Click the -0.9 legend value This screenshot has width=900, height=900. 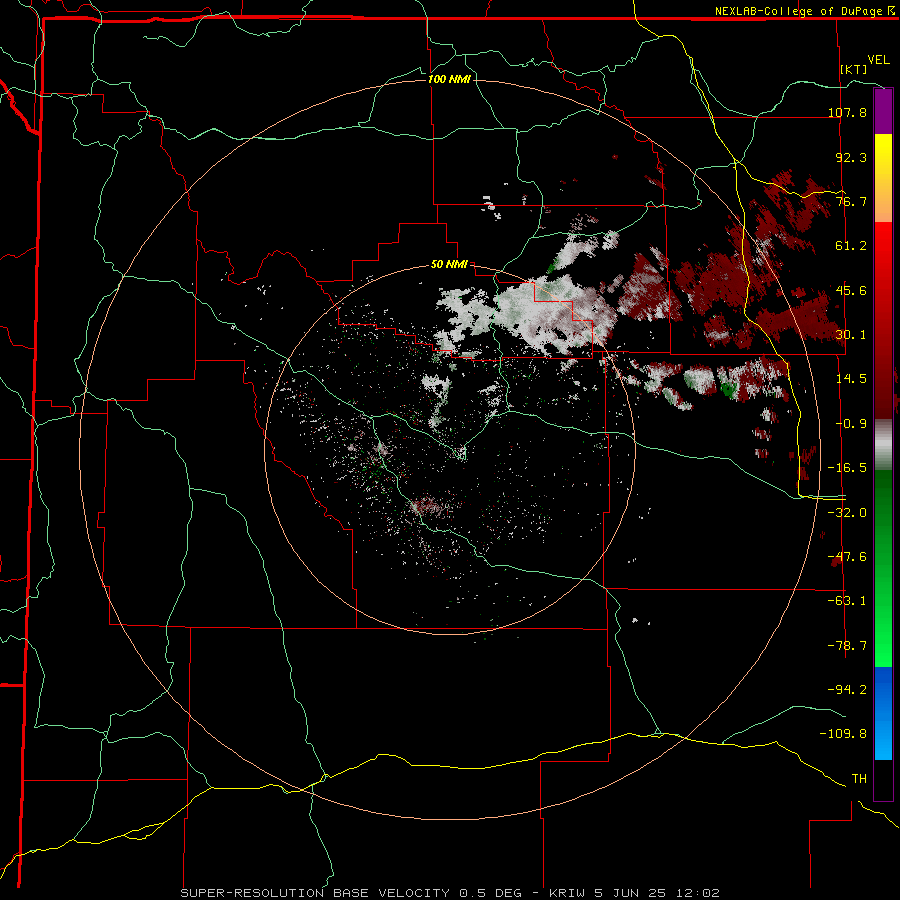pos(851,424)
